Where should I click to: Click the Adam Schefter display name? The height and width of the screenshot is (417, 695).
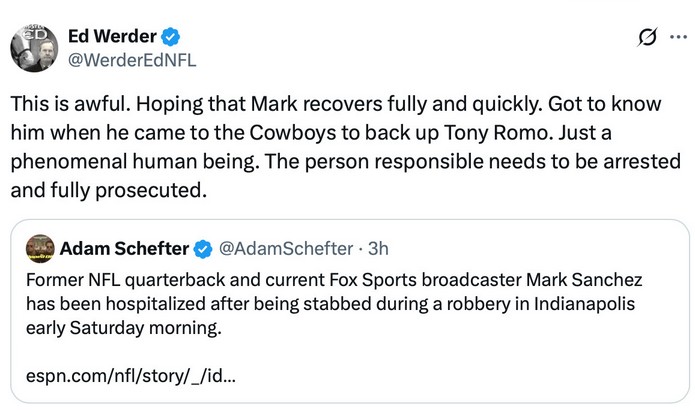click(124, 248)
